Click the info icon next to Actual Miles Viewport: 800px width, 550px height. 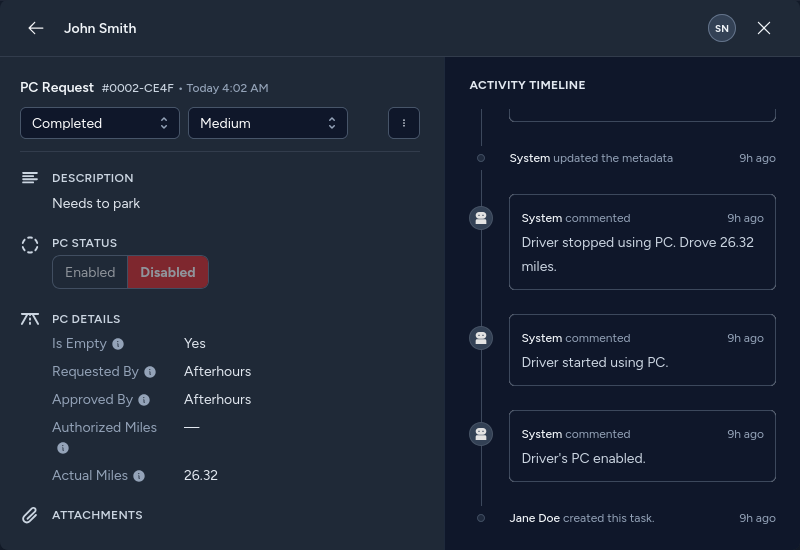pos(139,476)
